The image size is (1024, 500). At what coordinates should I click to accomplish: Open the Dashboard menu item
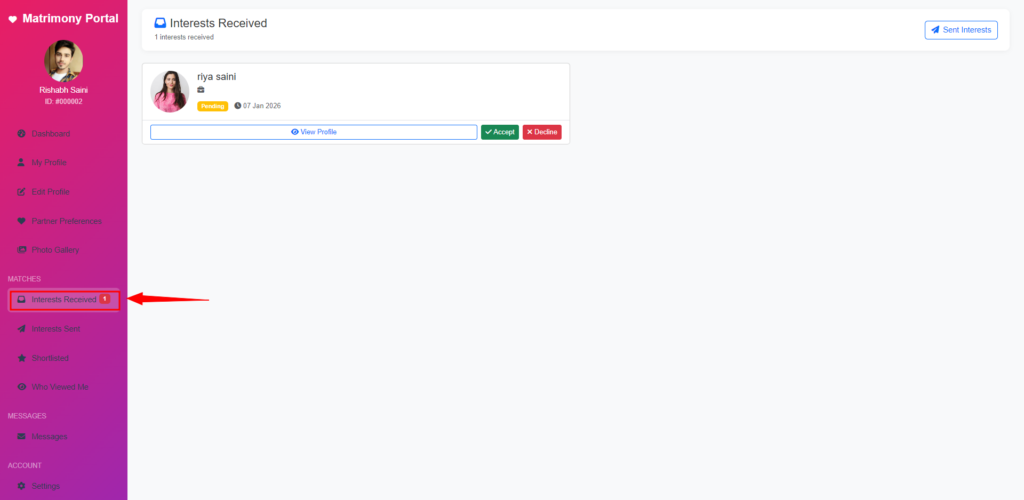point(63,134)
